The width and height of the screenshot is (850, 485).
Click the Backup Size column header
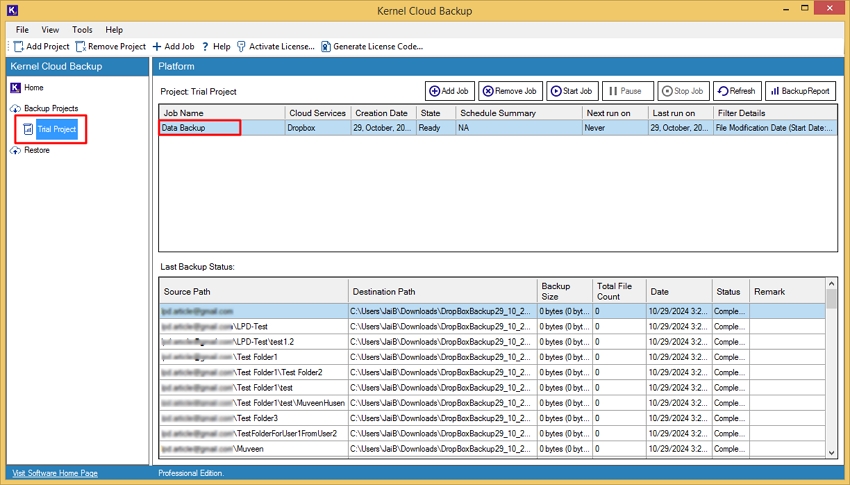[565, 292]
